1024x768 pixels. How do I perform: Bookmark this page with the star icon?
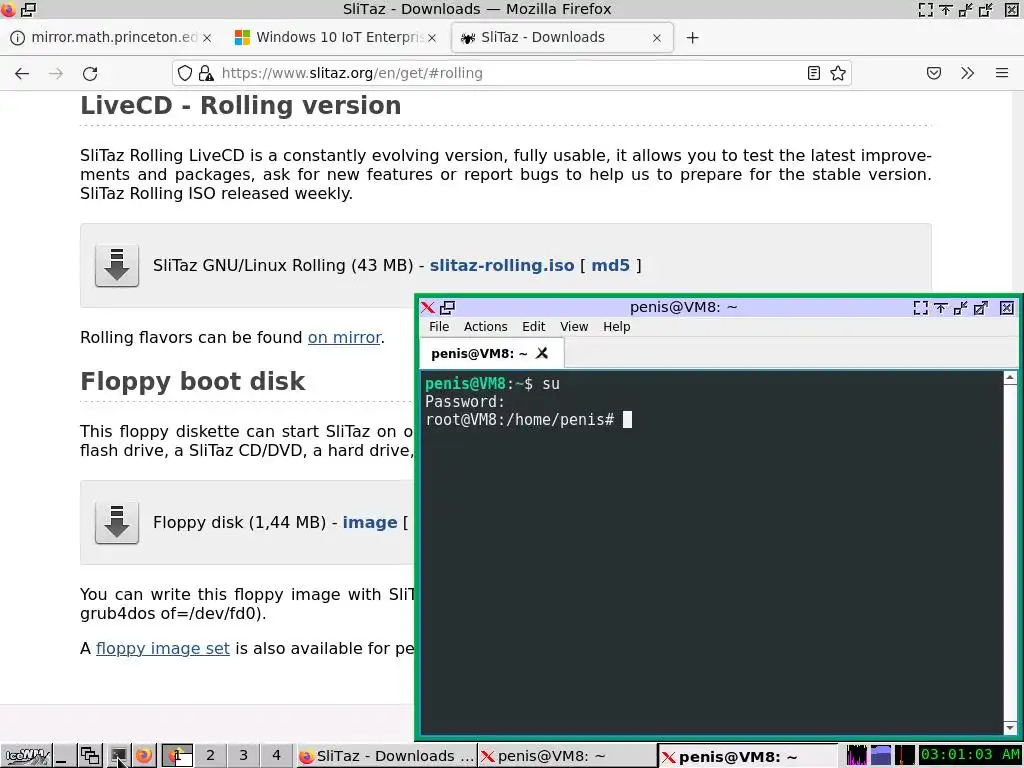click(x=838, y=73)
